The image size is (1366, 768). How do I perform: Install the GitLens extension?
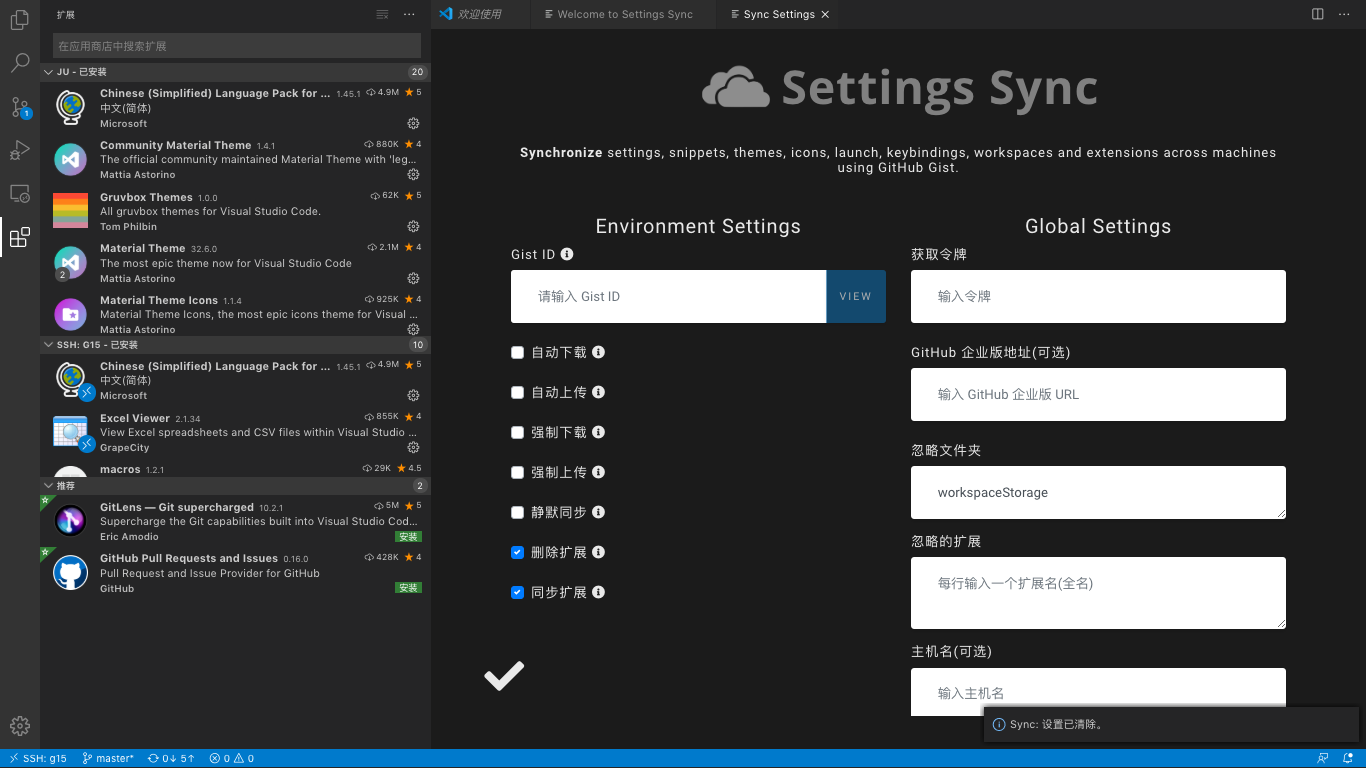pyautogui.click(x=408, y=537)
